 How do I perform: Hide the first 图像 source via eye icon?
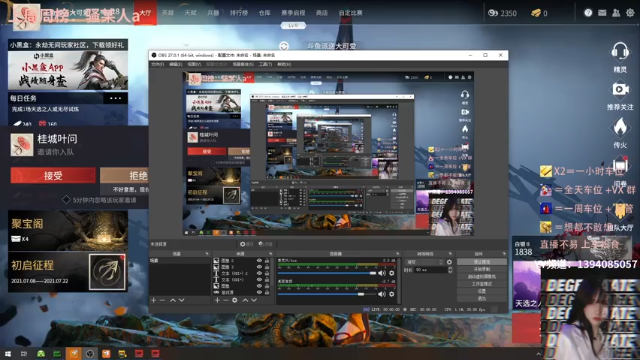tap(259, 260)
